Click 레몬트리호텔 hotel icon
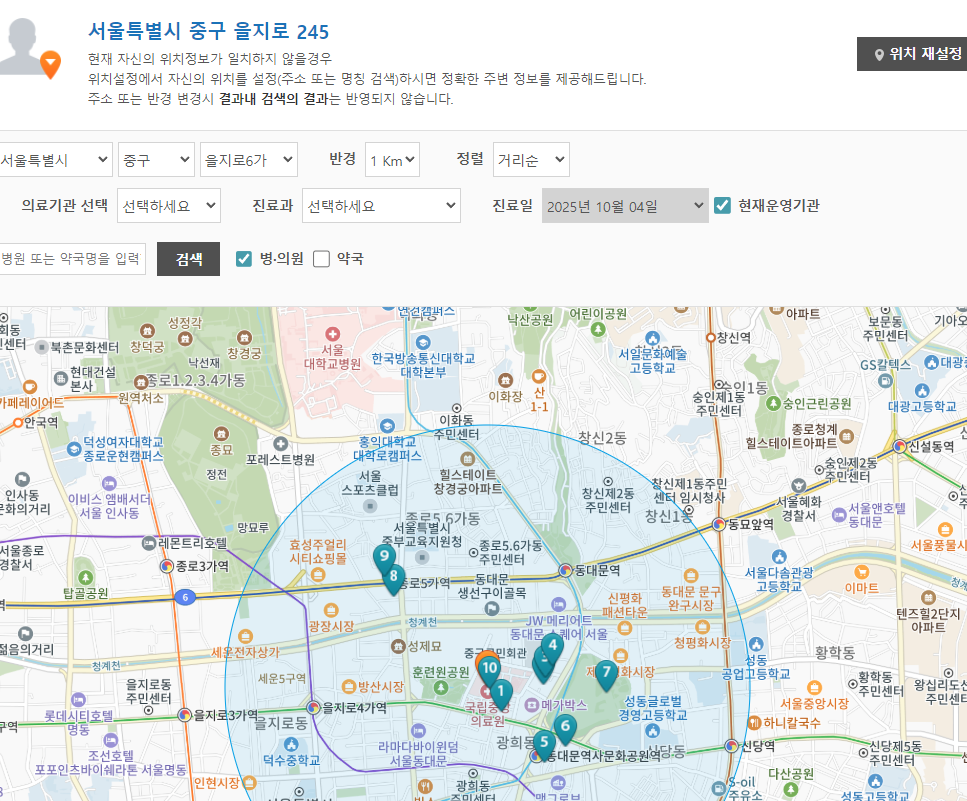 click(149, 543)
